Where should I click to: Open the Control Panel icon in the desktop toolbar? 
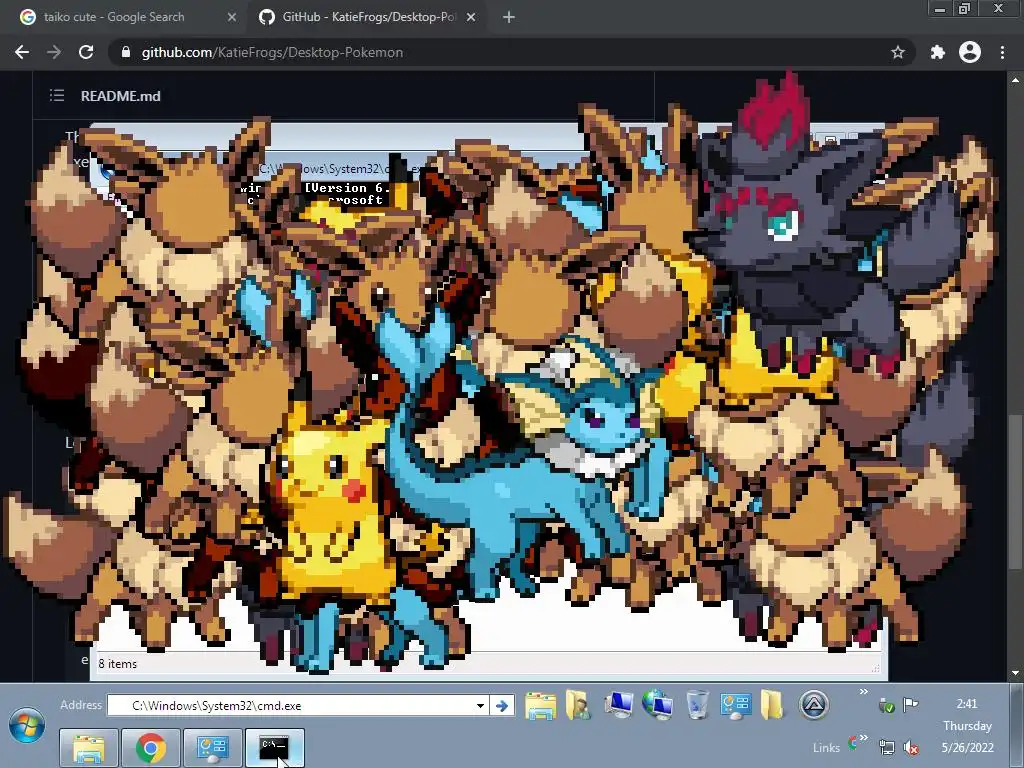tap(735, 705)
